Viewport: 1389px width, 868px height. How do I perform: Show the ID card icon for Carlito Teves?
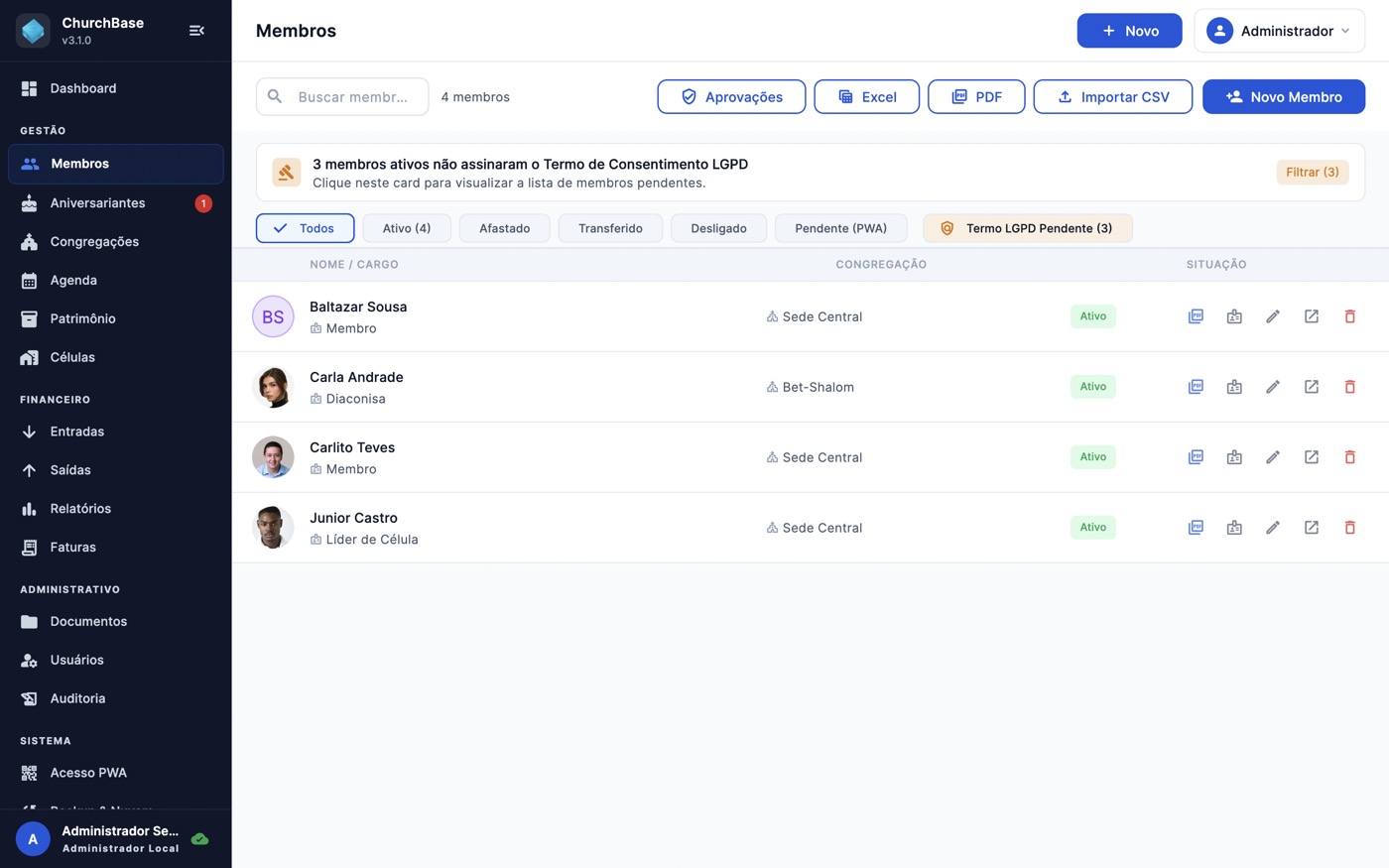[1234, 457]
